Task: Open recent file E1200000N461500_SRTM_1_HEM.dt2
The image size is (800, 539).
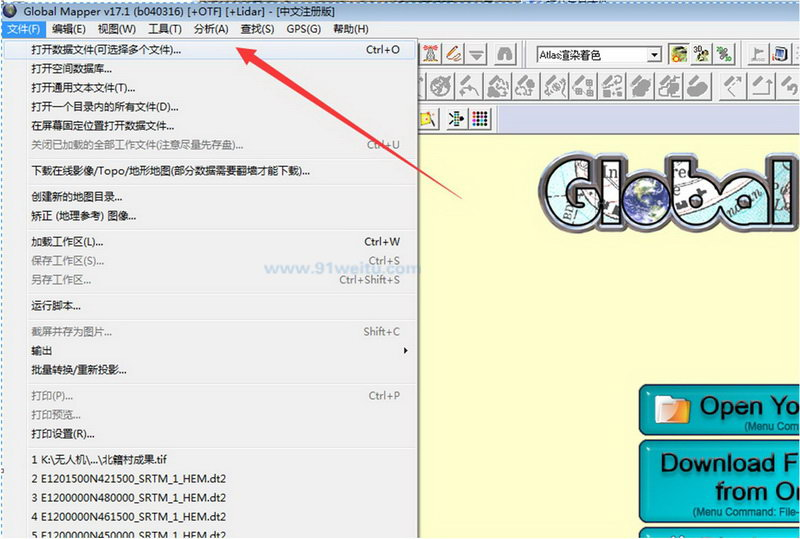Action: coord(210,517)
